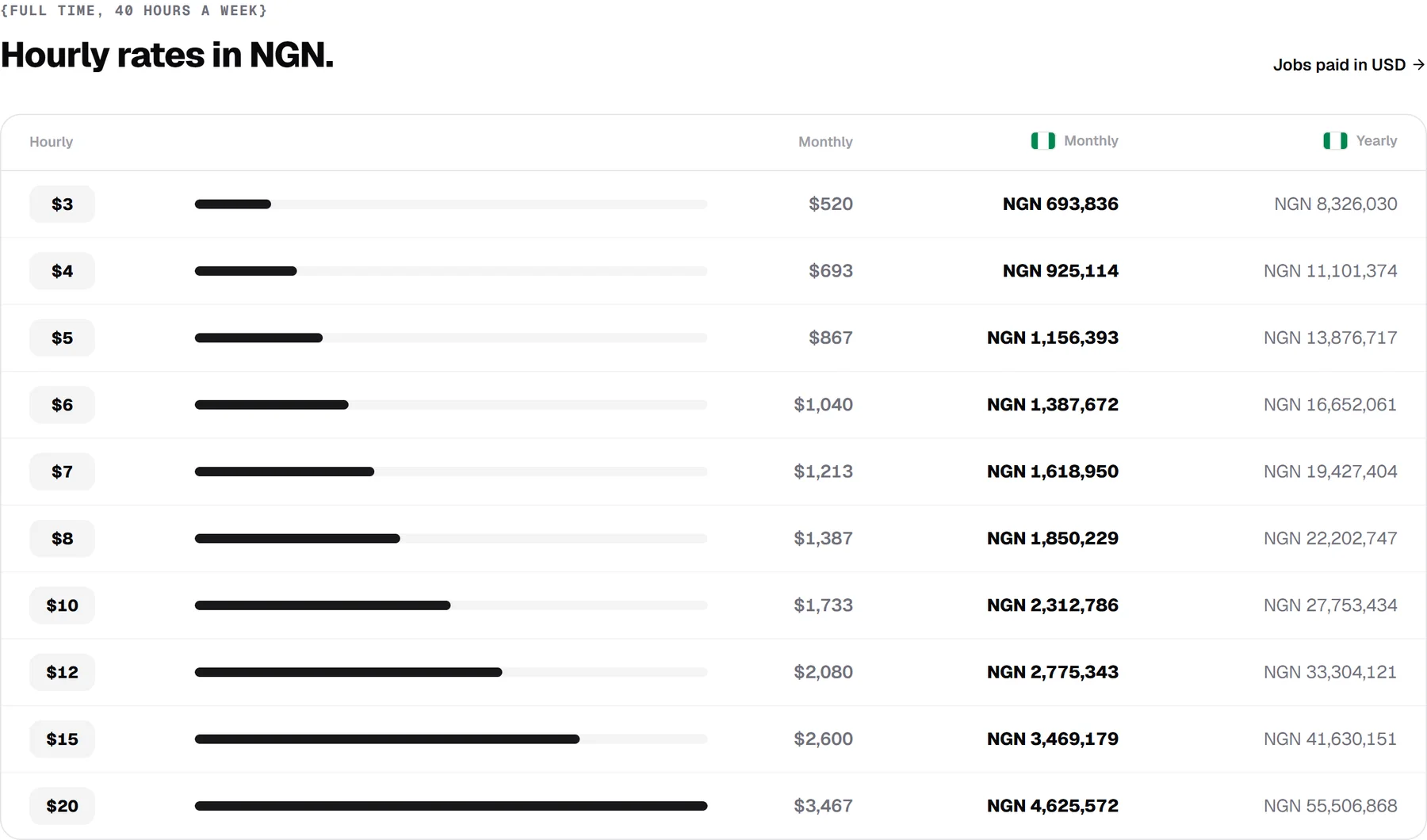Click NGN 22,202,747 yearly amount
Screen dimensions: 1427x840
coord(1330,538)
